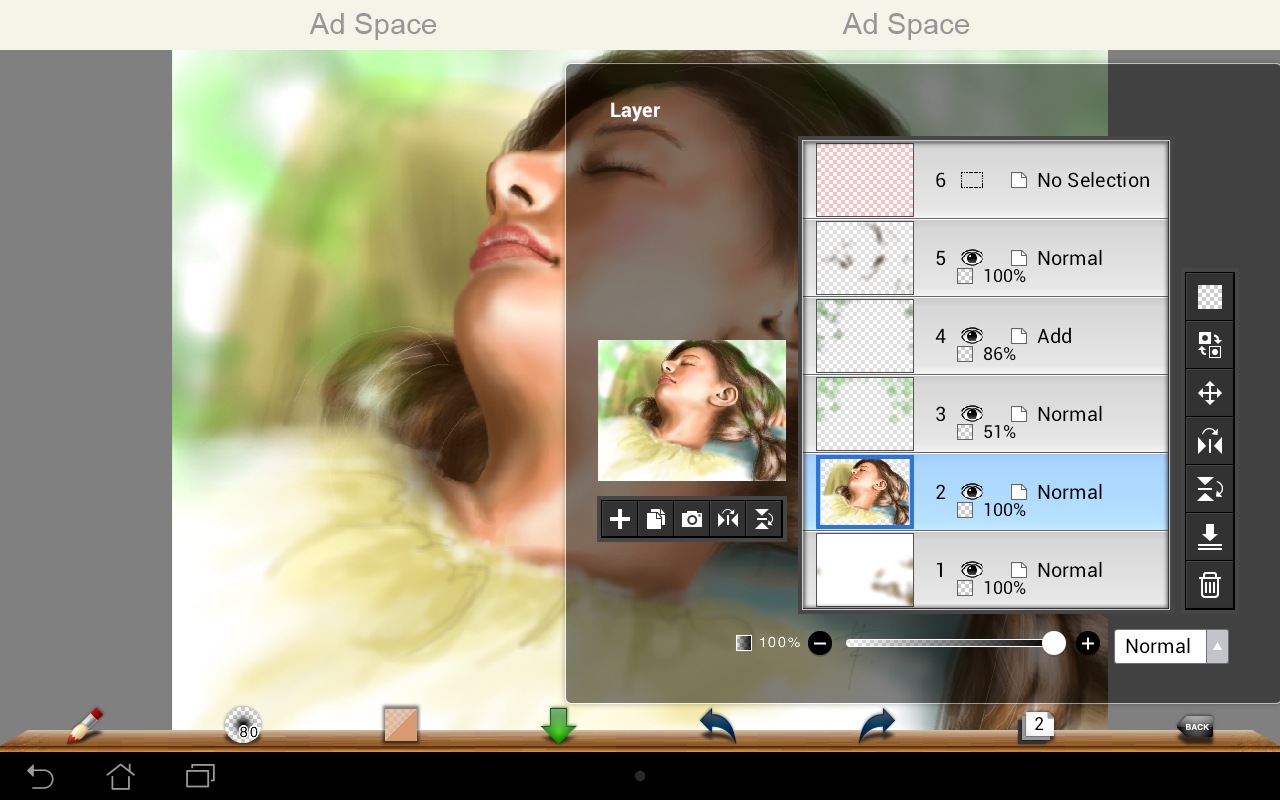The width and height of the screenshot is (1280, 800).
Task: Undo the last stroke
Action: tap(717, 725)
